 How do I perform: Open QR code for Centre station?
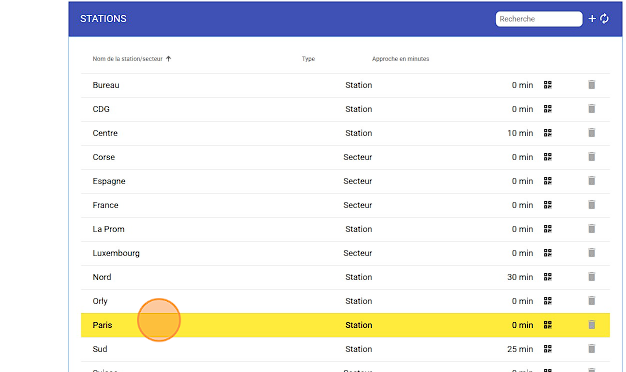[x=548, y=133]
